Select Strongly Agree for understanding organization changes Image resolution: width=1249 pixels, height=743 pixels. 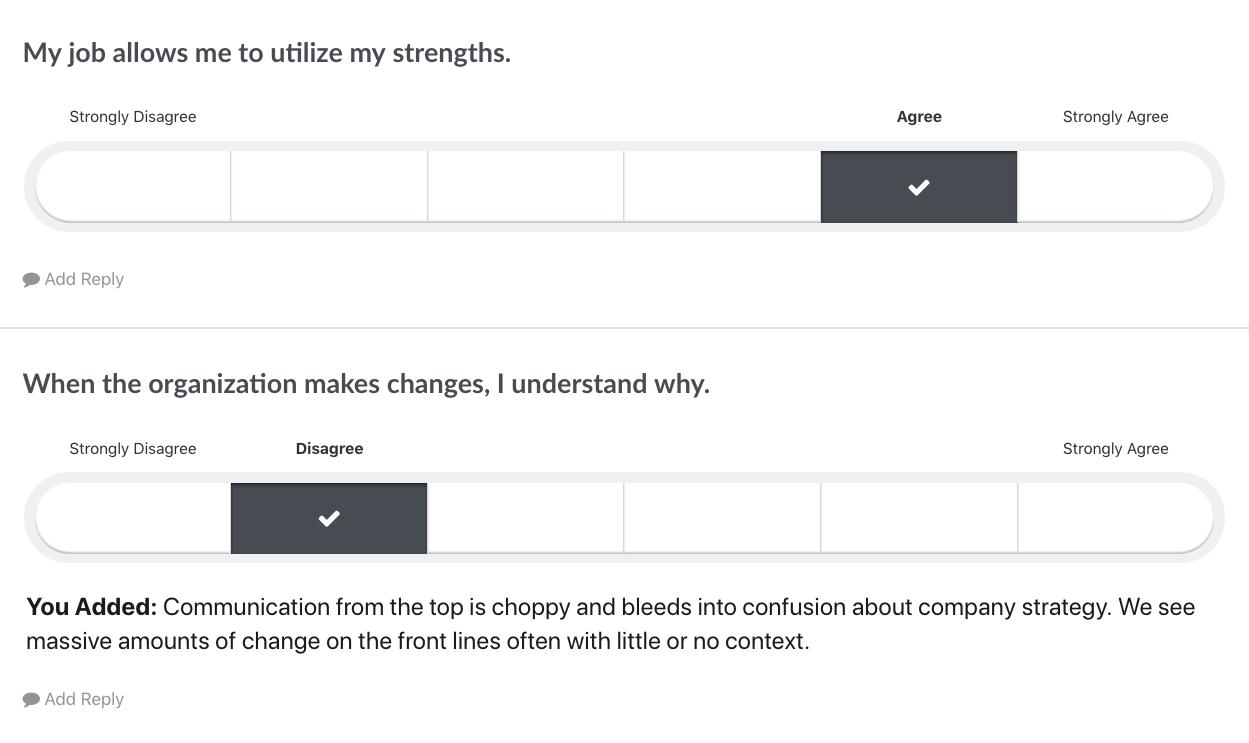click(x=1115, y=518)
